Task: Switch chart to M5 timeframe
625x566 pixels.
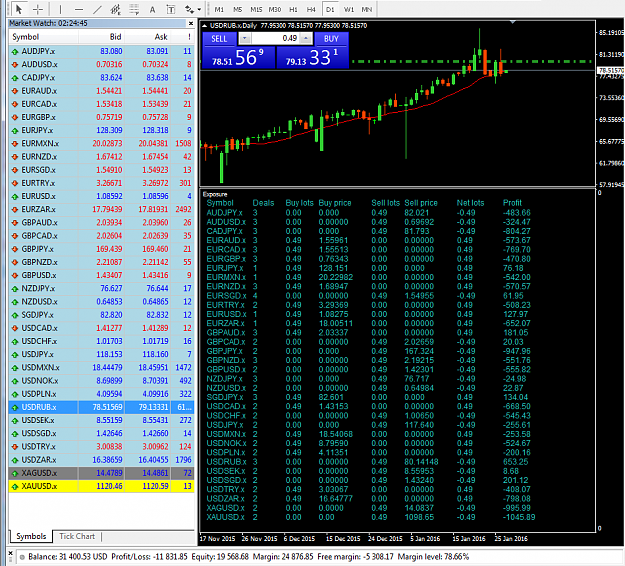Action: (238, 9)
